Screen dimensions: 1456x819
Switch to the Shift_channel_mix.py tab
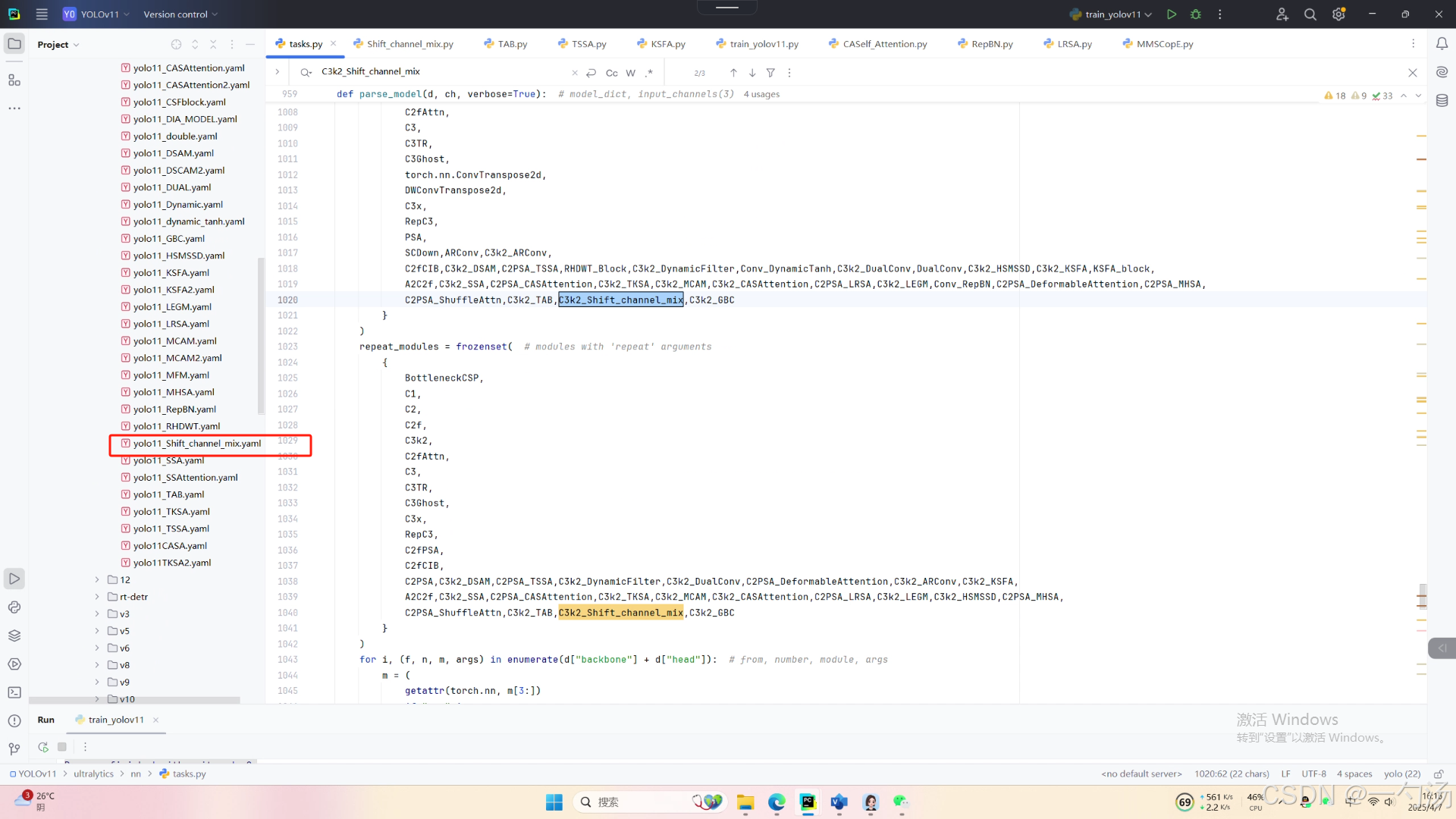409,44
